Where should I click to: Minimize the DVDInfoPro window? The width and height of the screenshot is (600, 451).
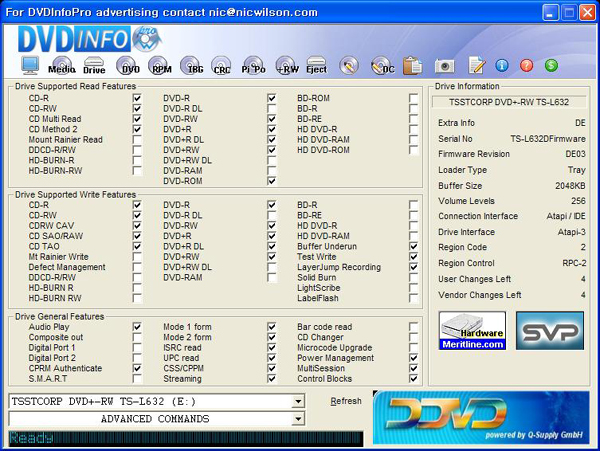coord(550,13)
